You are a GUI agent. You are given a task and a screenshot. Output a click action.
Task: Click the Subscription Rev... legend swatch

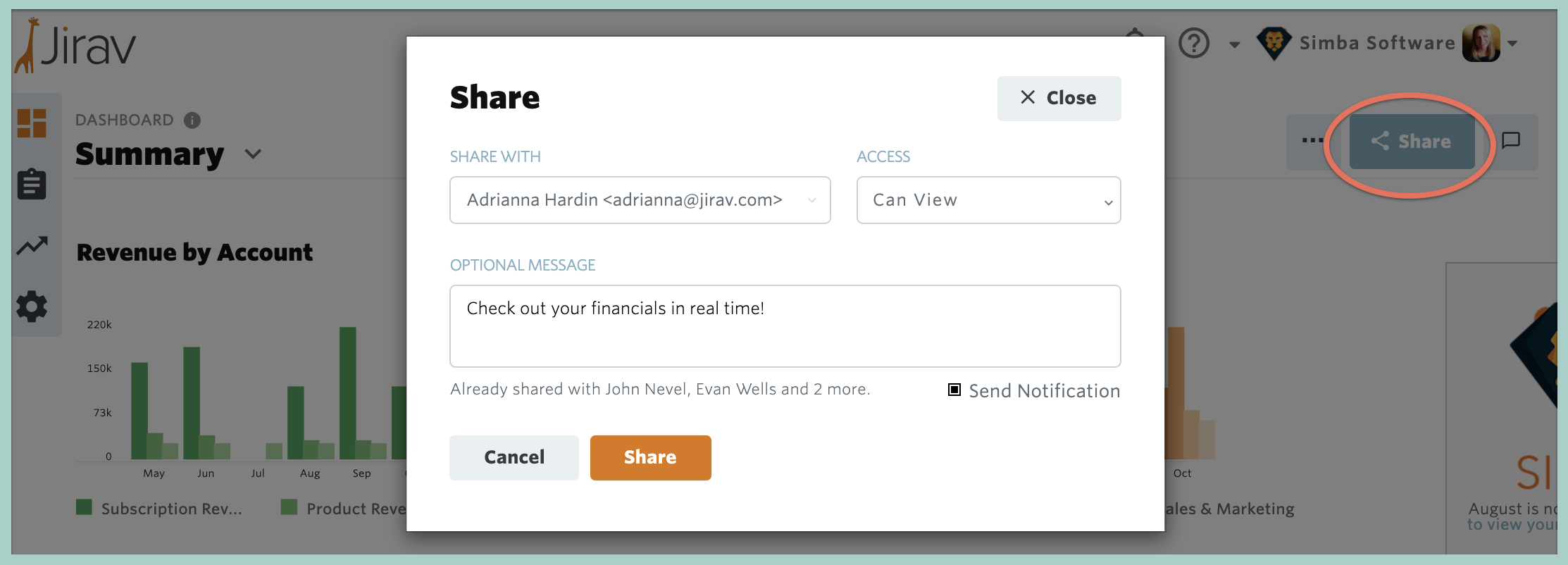coord(84,507)
